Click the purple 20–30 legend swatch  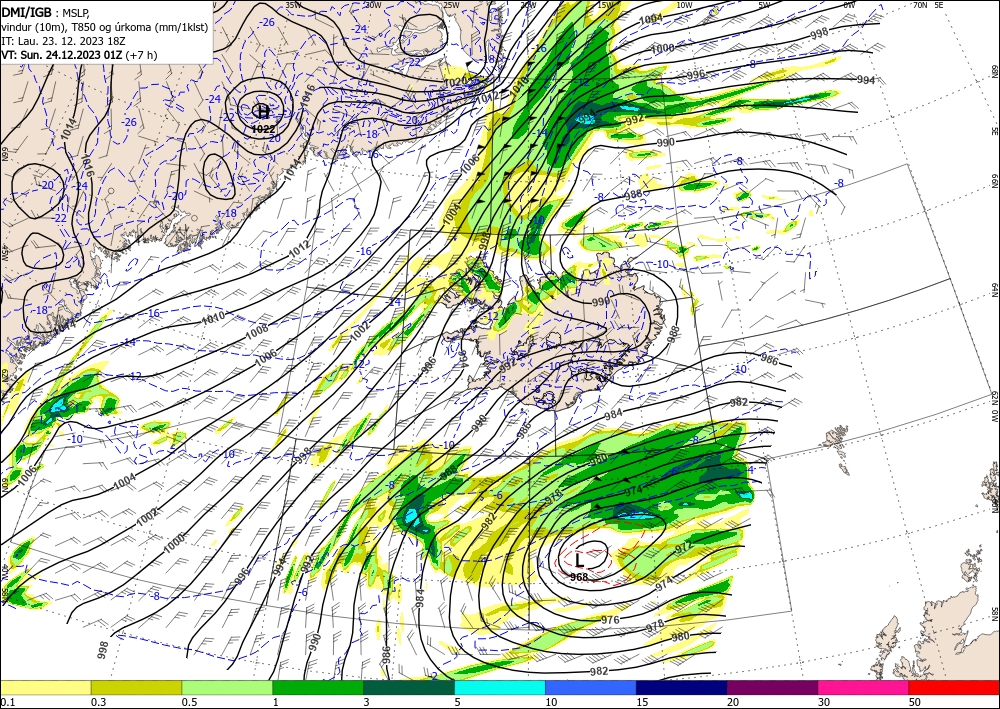click(x=772, y=687)
